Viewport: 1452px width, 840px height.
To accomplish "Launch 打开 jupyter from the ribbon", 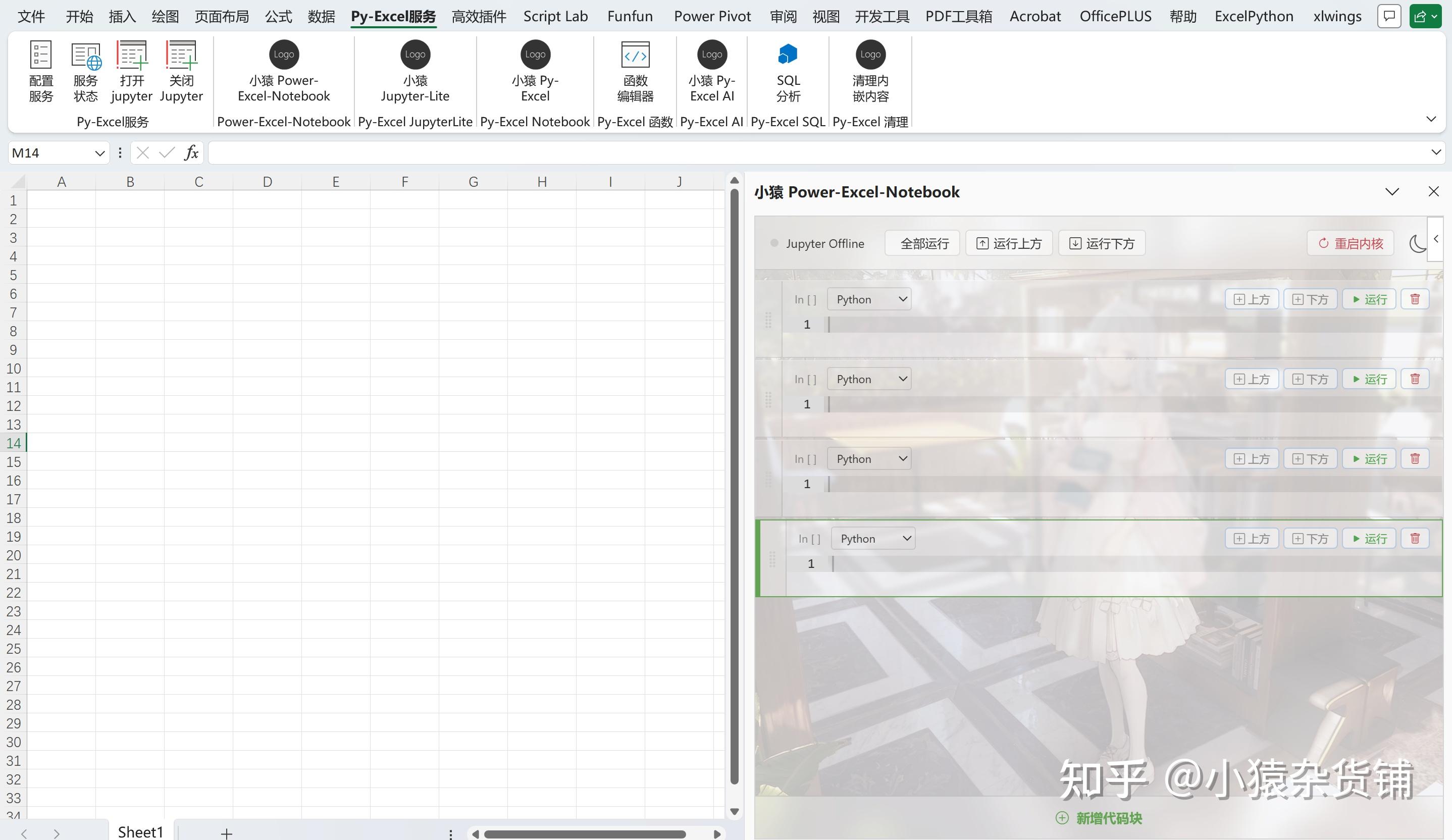I will coord(131,71).
